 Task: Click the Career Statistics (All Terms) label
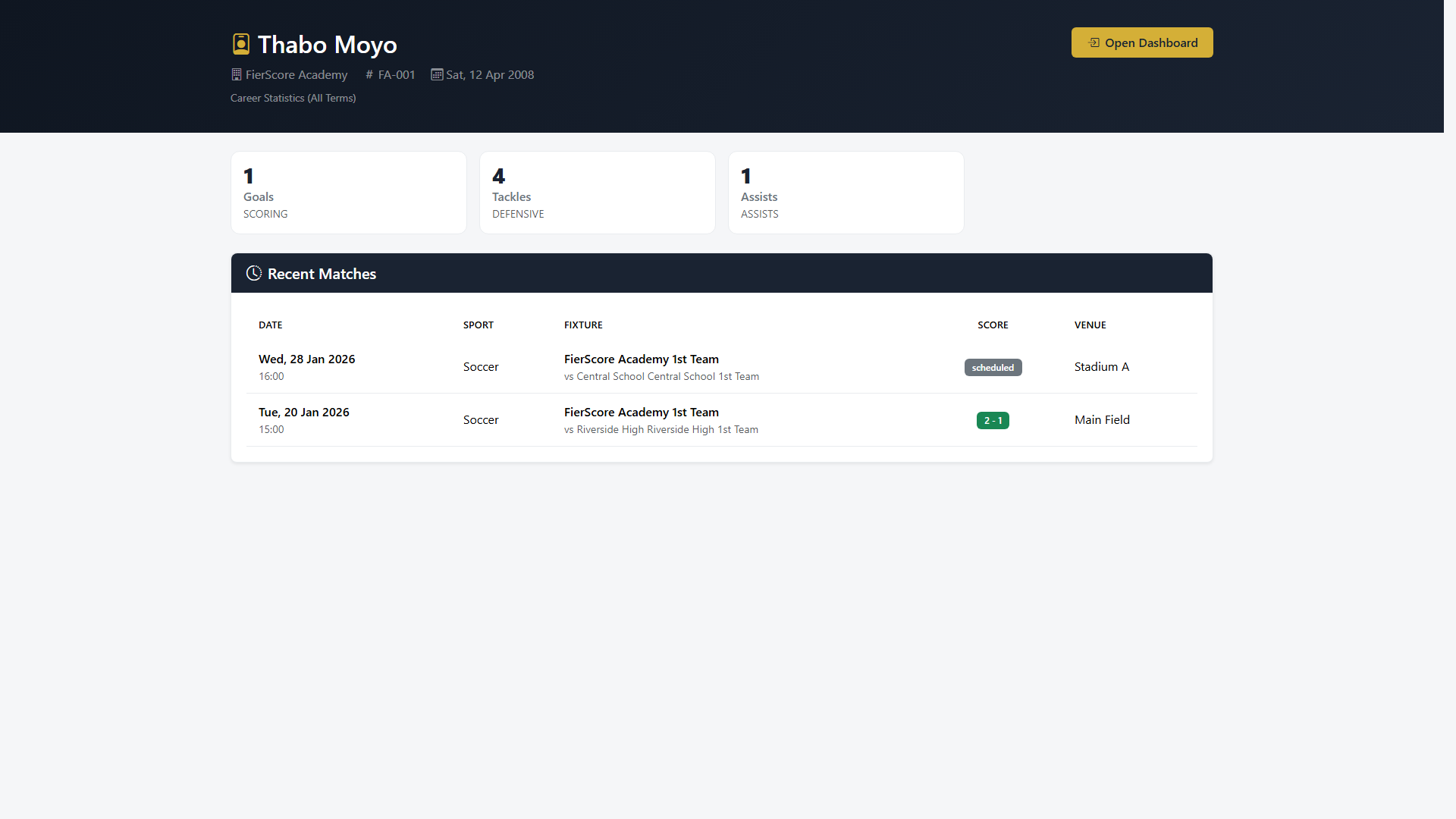tap(293, 98)
